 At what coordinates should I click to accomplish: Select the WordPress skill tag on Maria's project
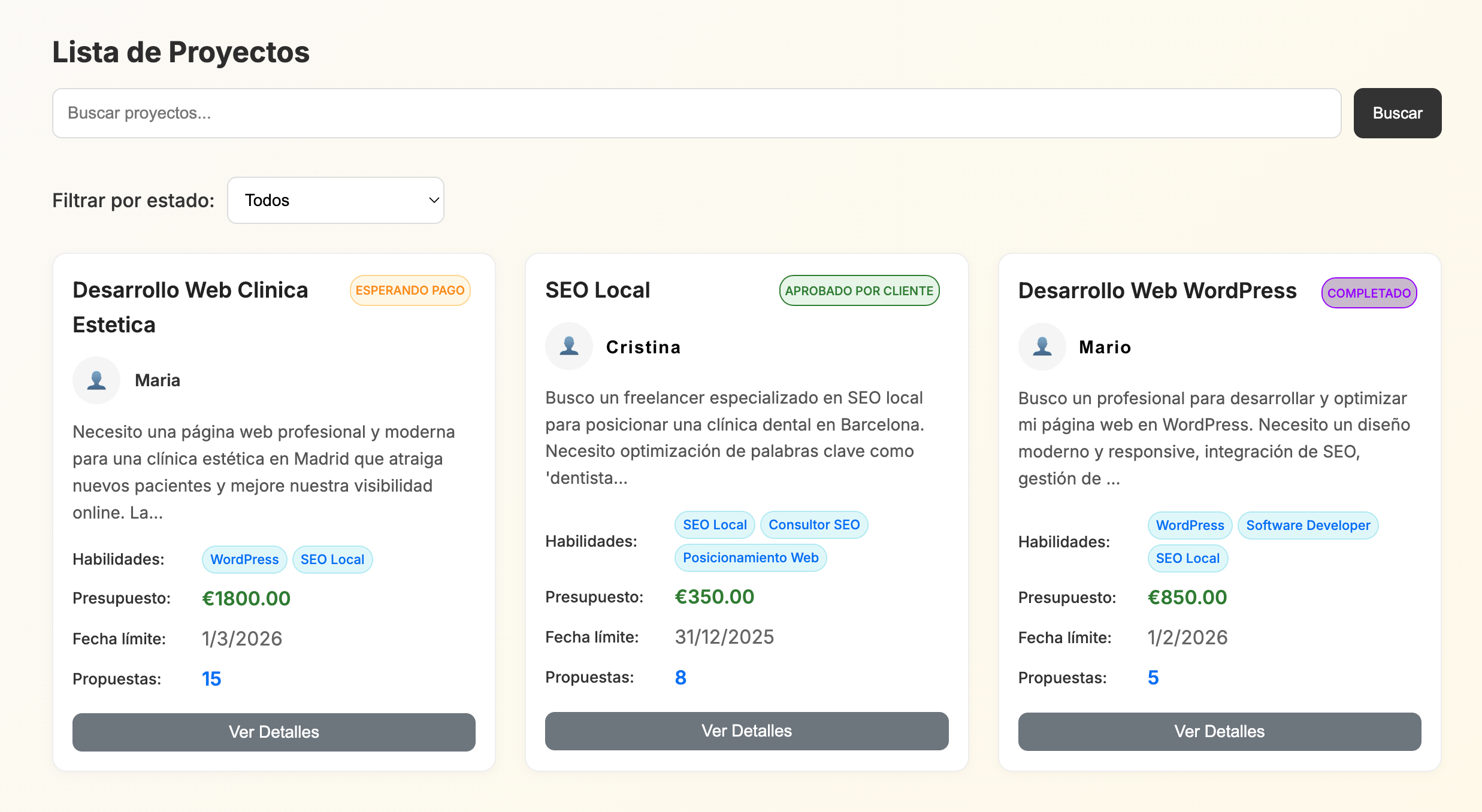point(244,559)
